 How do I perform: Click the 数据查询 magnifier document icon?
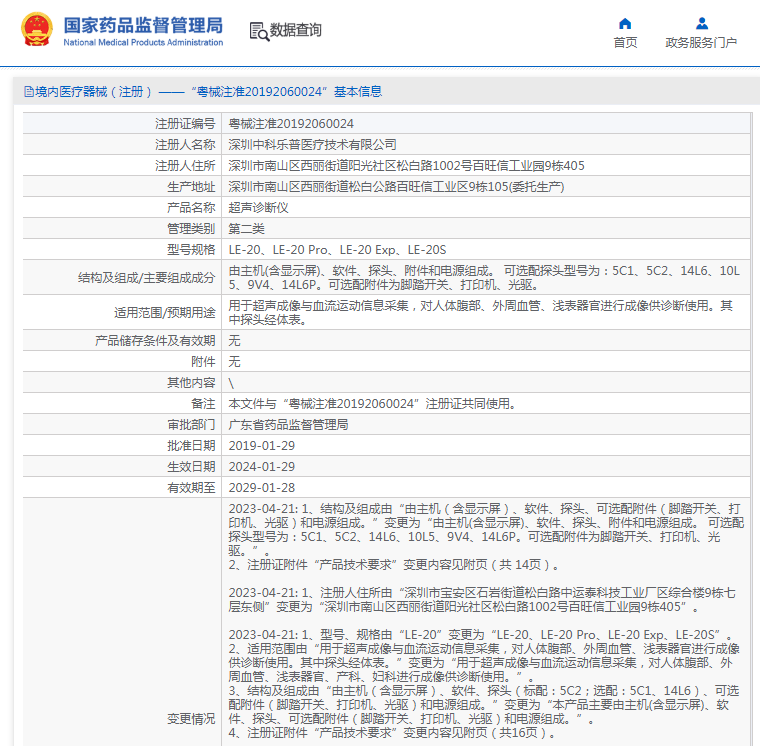pos(258,31)
